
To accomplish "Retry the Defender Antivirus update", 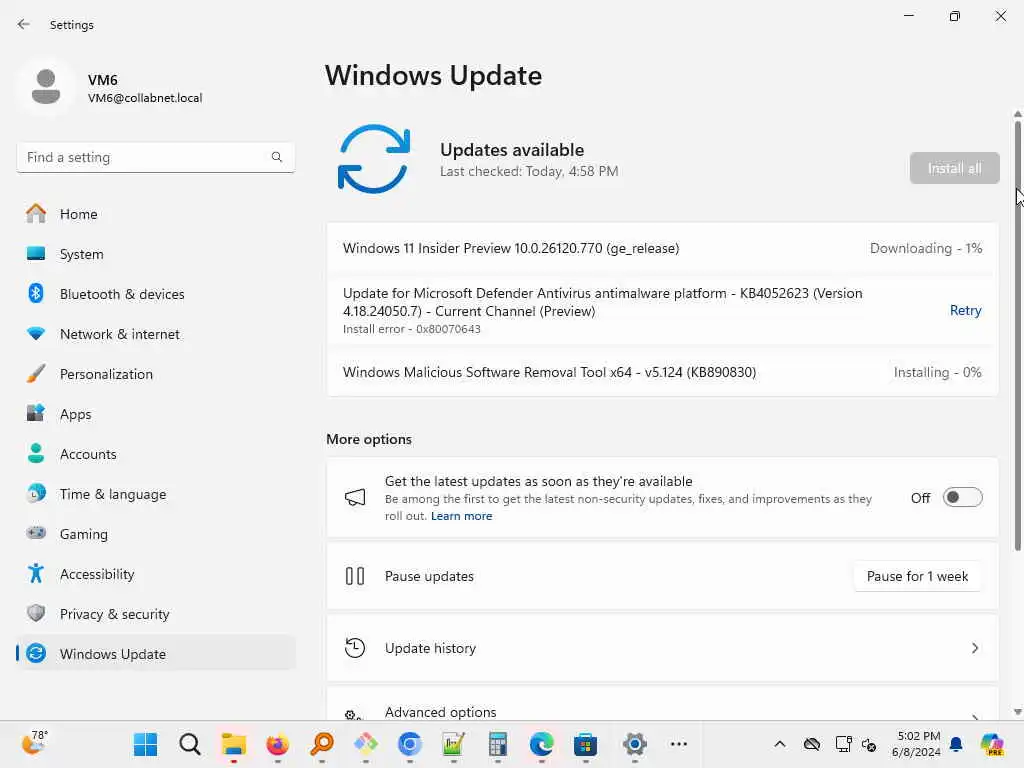I will point(965,310).
